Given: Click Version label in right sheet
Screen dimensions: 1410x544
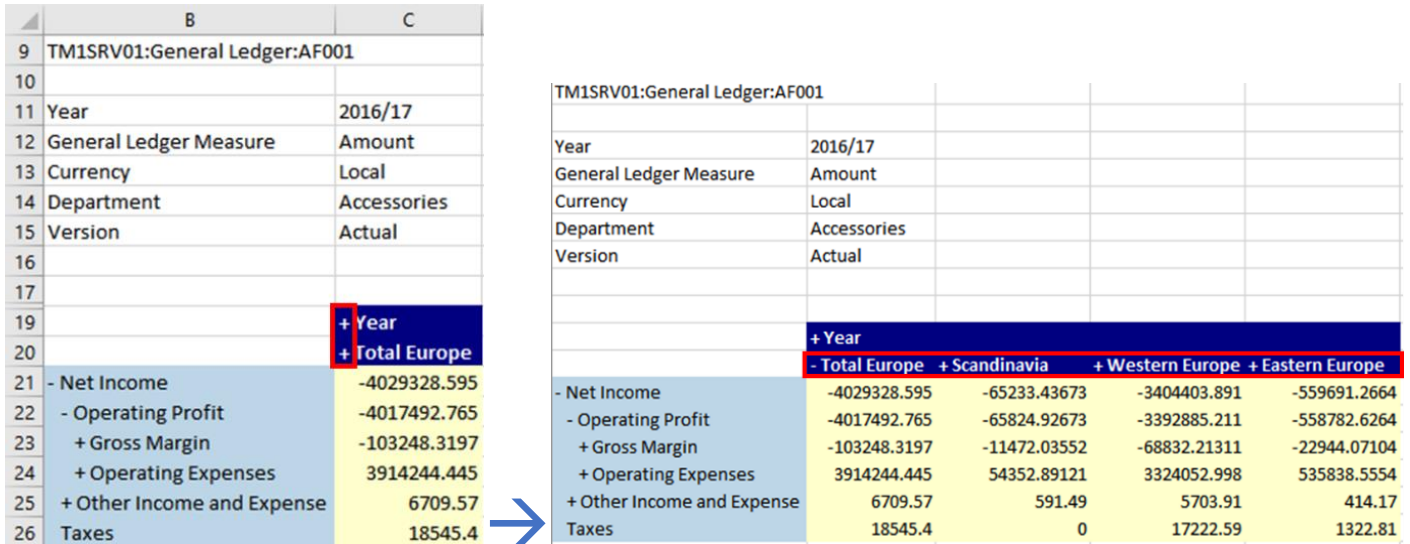Looking at the screenshot, I should click(x=586, y=255).
